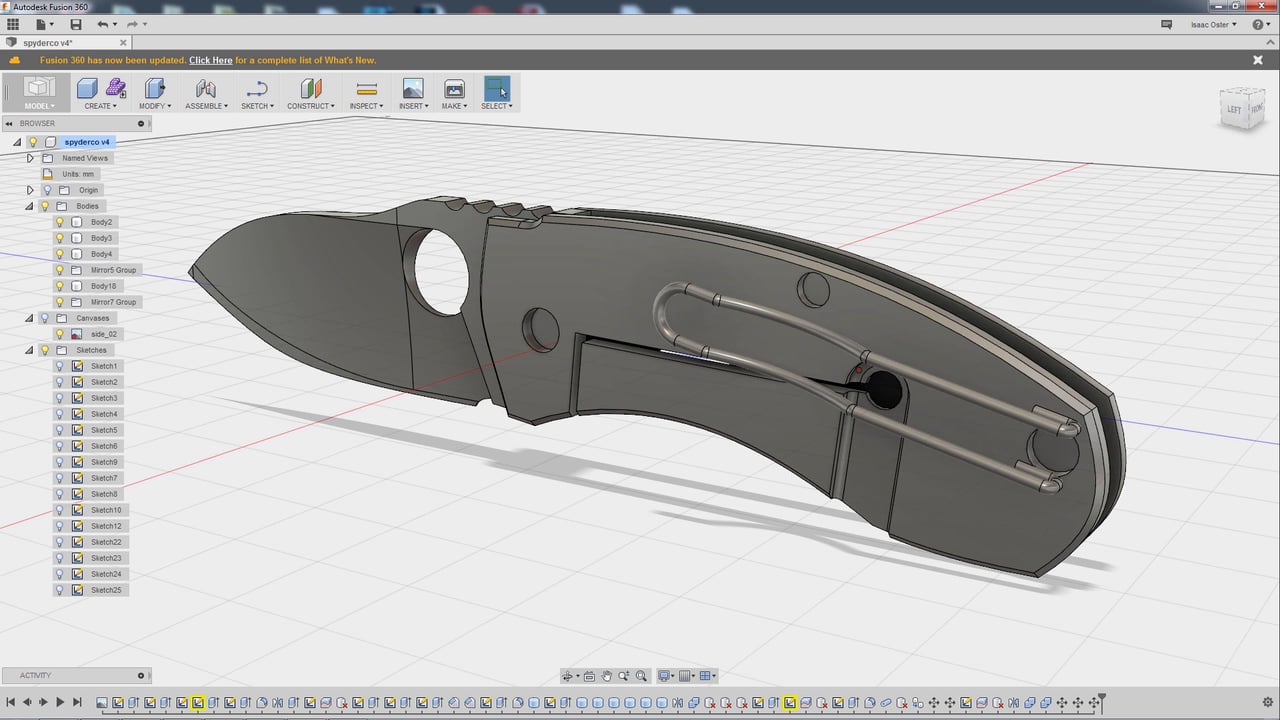Play the timeline history
This screenshot has width=1280, height=720.
[60, 703]
